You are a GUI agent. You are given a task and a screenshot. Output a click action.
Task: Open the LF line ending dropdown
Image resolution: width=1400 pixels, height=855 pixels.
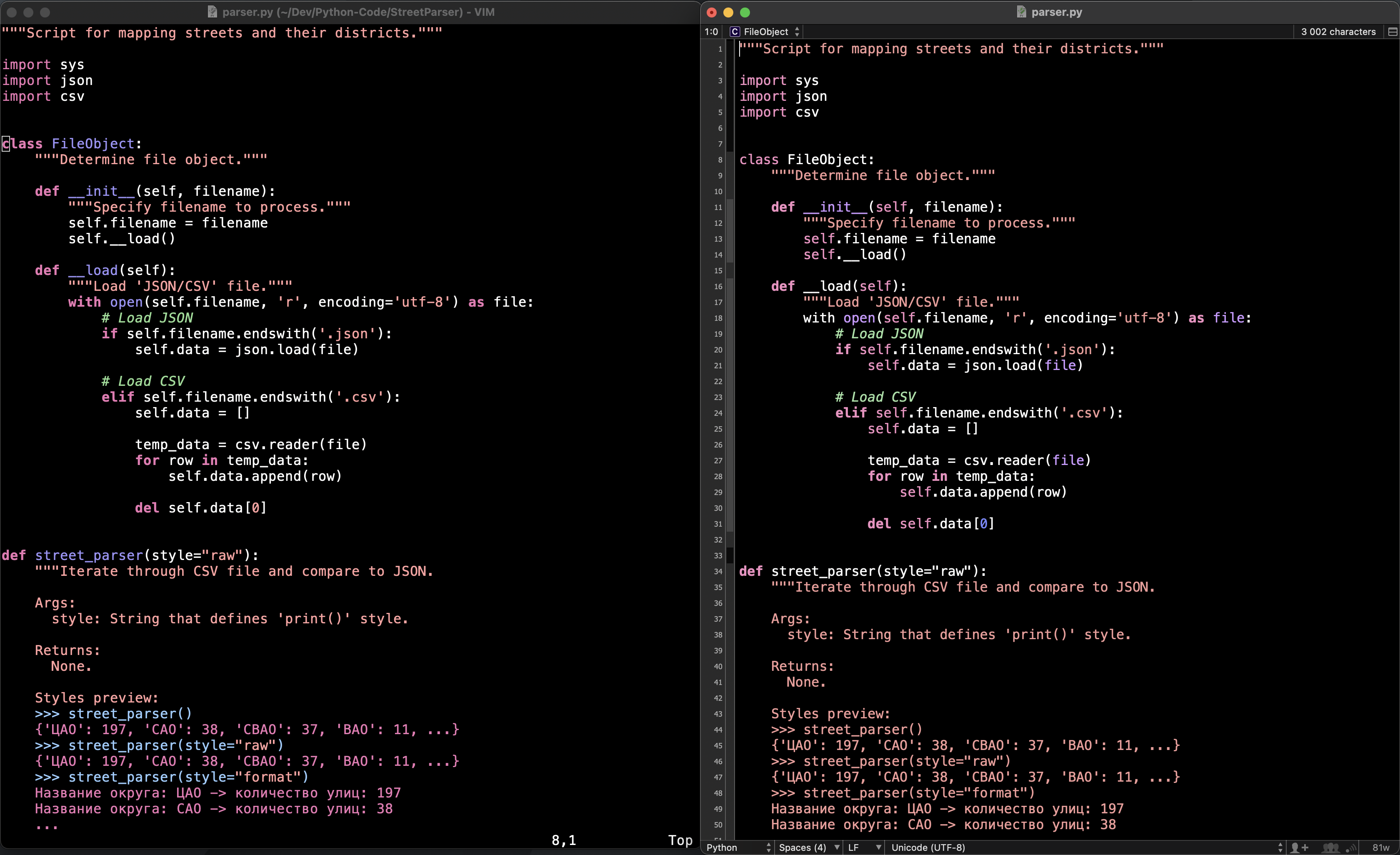864,847
